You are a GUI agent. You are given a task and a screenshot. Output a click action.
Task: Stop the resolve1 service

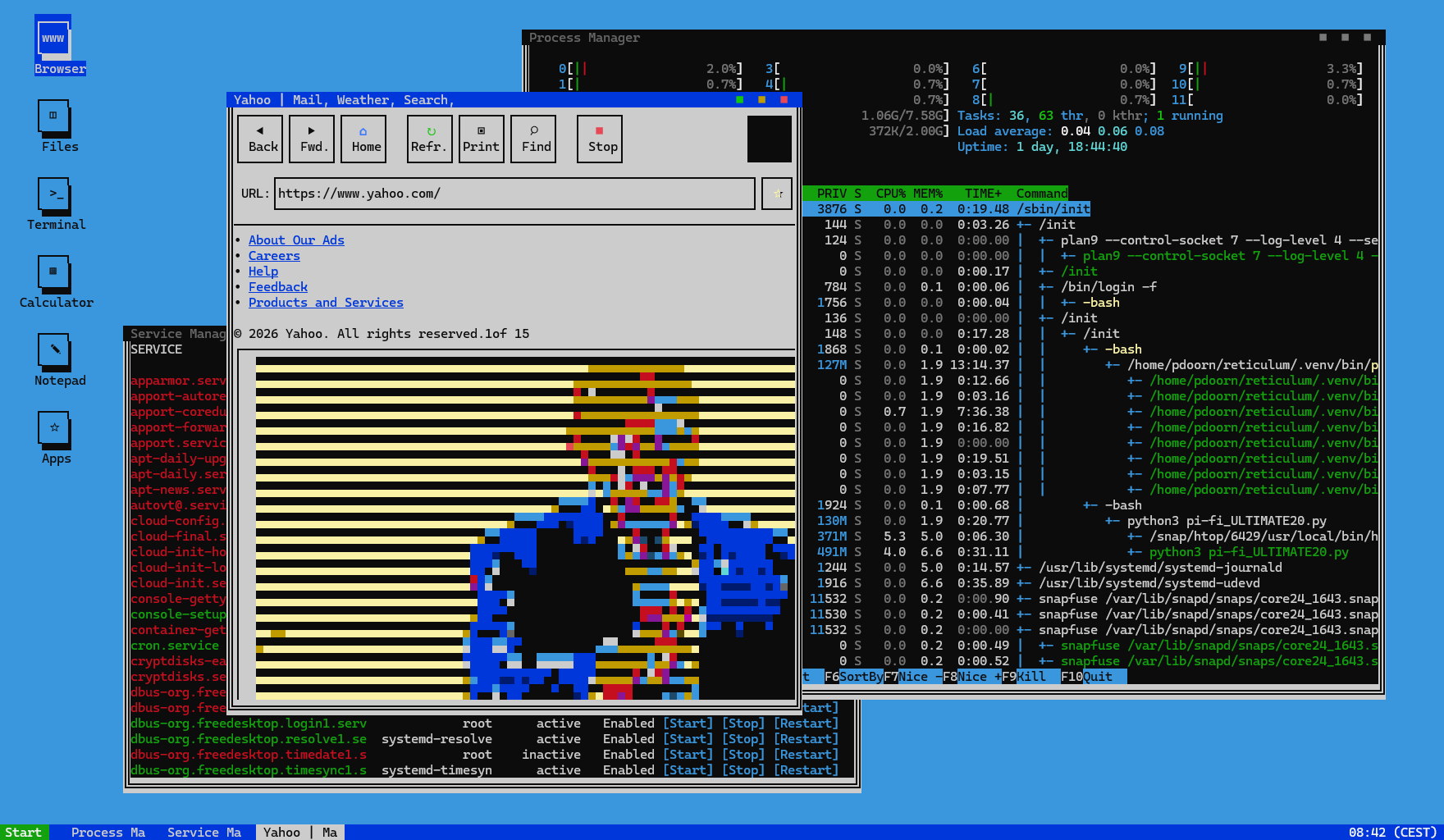tap(743, 739)
